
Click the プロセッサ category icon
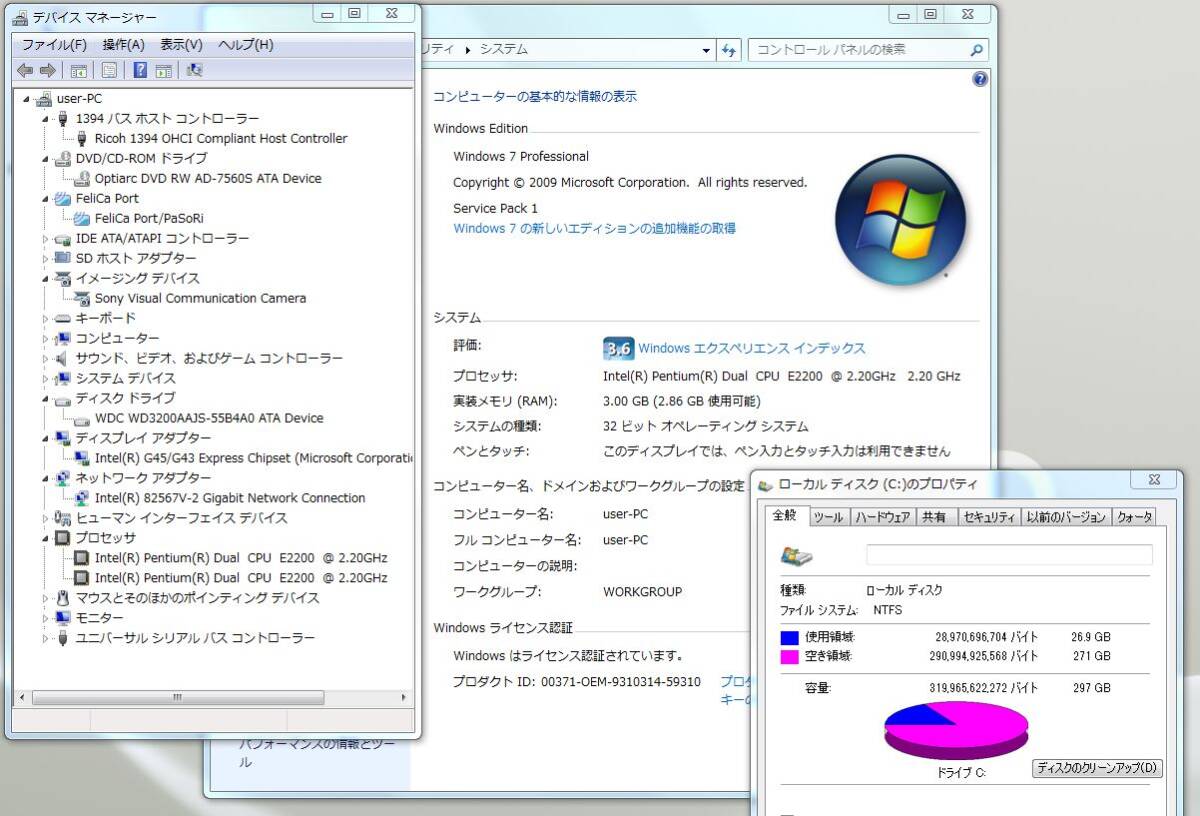click(63, 538)
